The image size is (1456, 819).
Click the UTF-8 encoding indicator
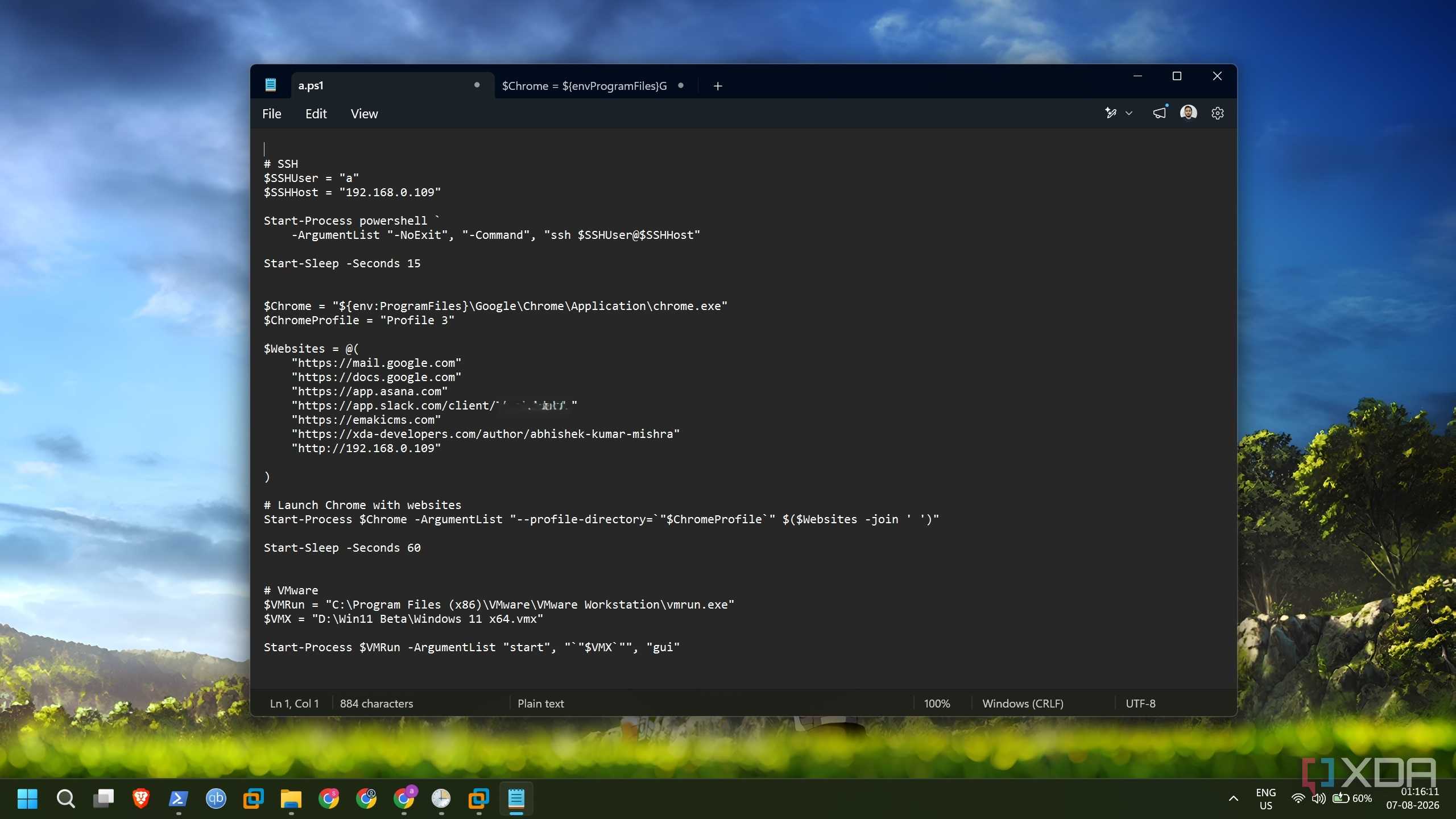pos(1140,704)
